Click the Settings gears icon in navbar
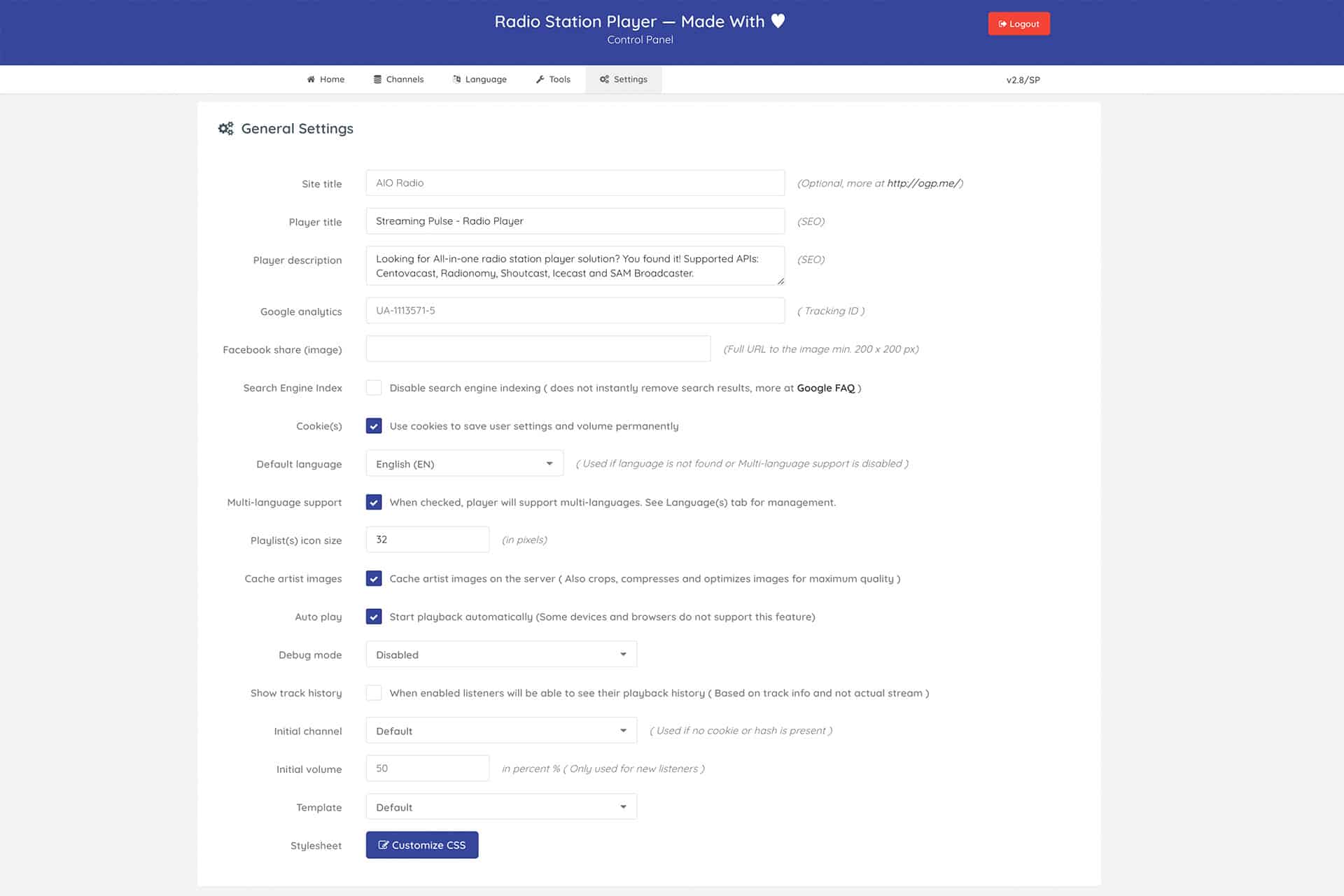This screenshot has width=1344, height=896. [x=604, y=79]
